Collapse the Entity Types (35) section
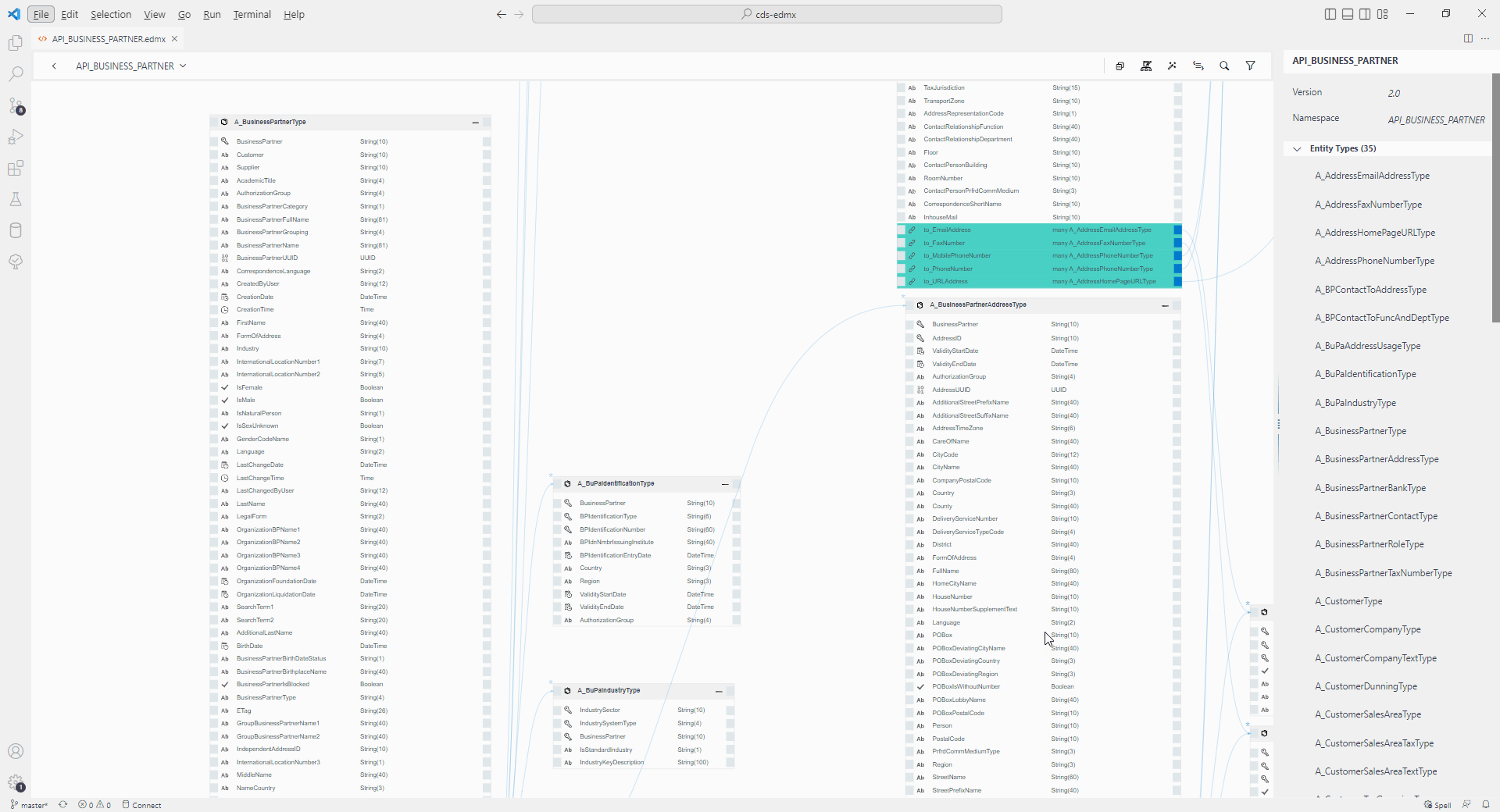This screenshot has height=812, width=1500. [x=1298, y=149]
